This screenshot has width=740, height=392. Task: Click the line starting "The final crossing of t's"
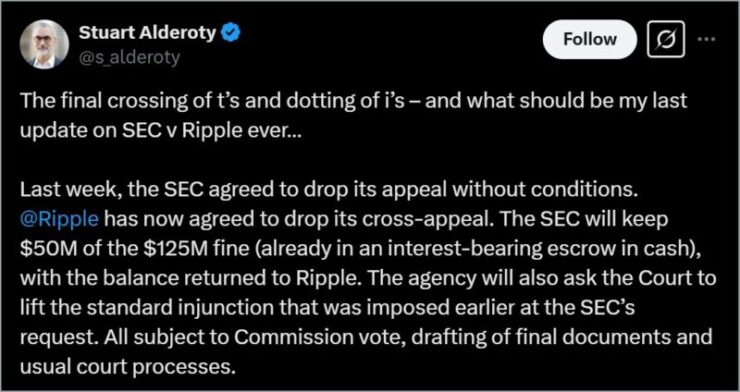click(x=353, y=103)
